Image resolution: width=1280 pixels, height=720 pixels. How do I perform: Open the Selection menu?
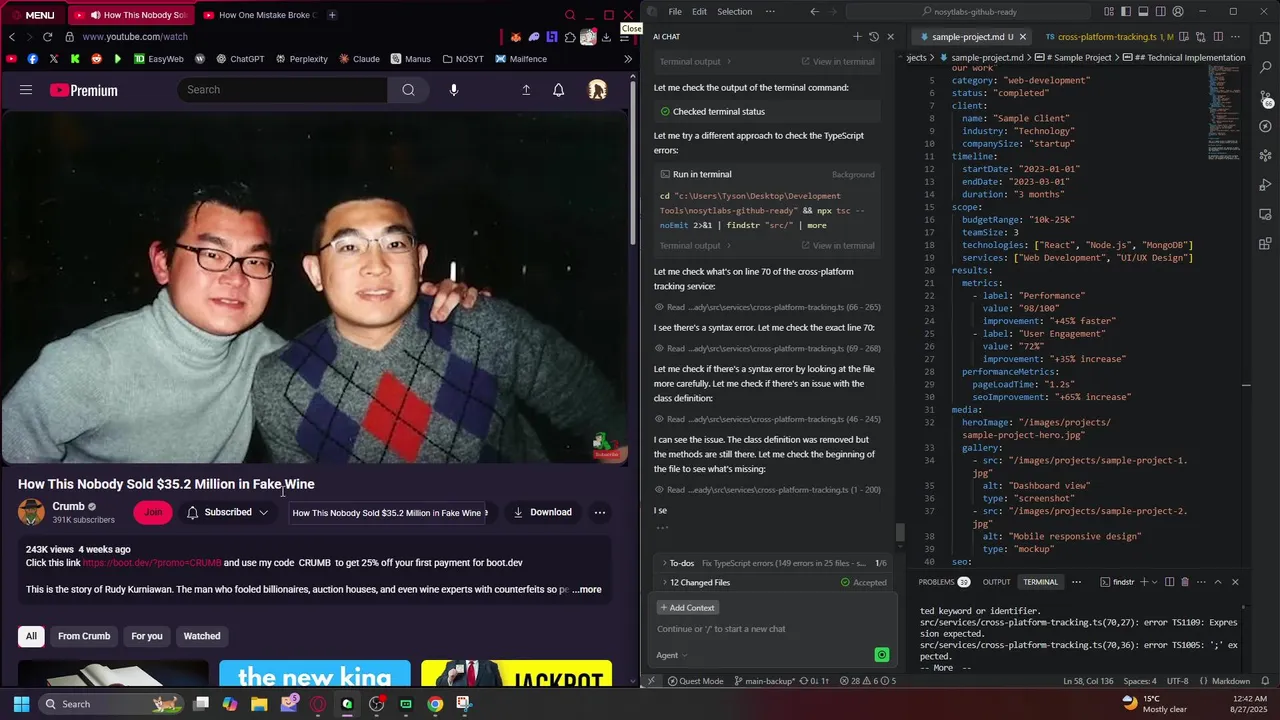(734, 12)
